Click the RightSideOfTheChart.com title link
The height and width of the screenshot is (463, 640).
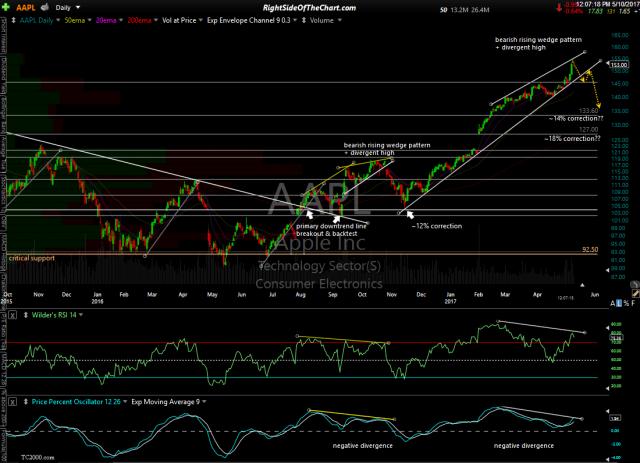click(x=309, y=8)
